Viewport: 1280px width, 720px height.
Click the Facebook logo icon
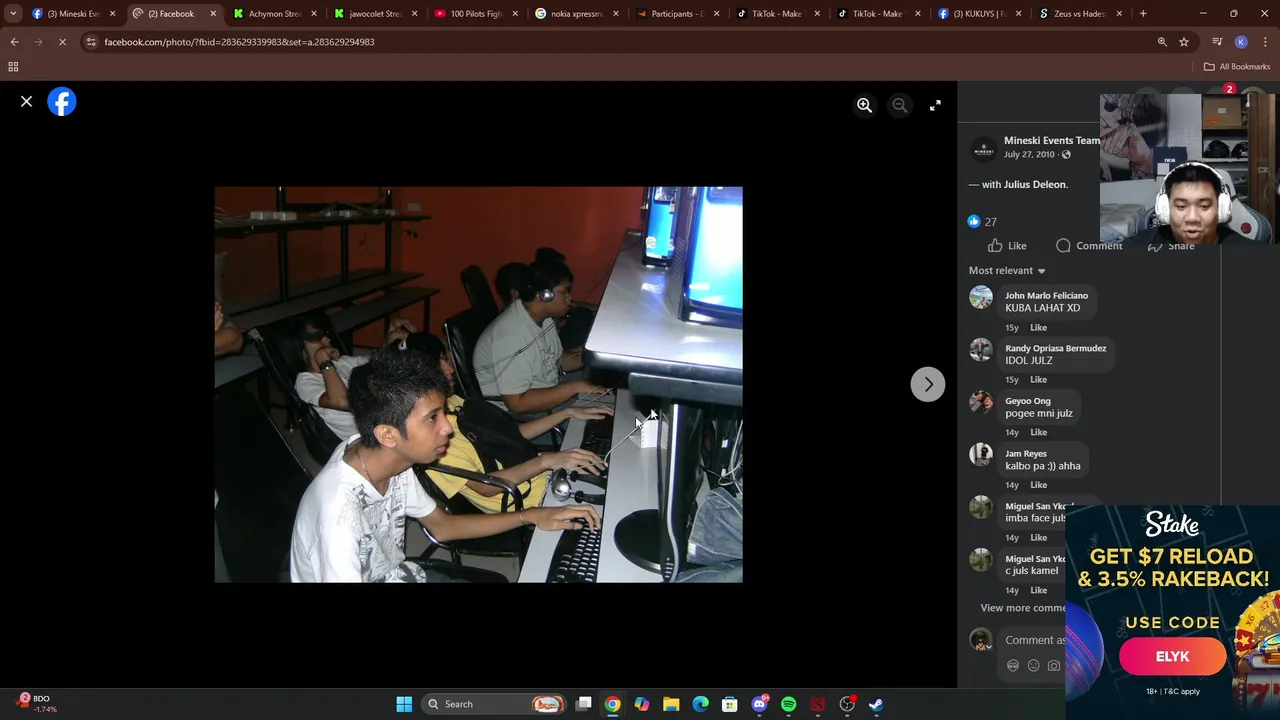coord(62,102)
